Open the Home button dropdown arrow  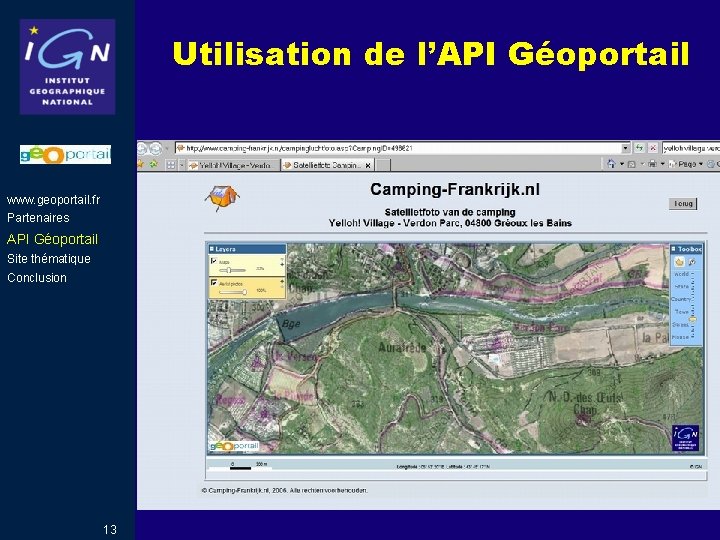point(622,164)
